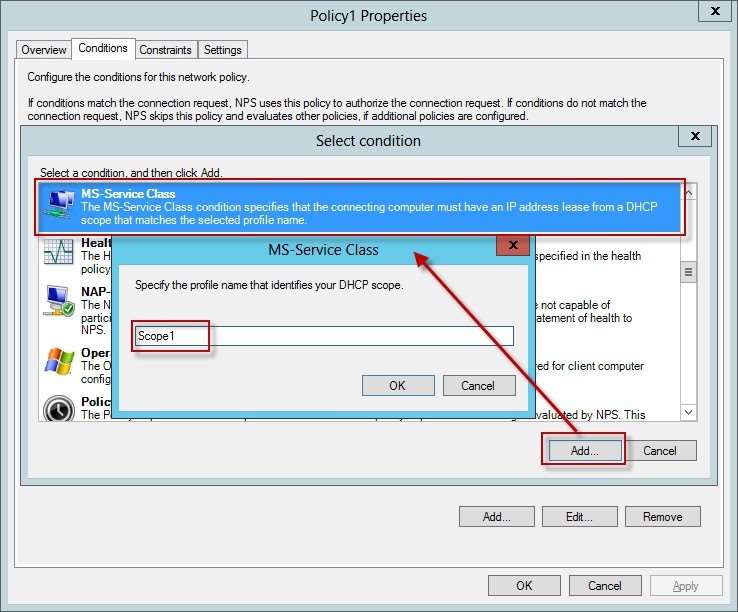Switch to the Overview tab

pos(44,49)
